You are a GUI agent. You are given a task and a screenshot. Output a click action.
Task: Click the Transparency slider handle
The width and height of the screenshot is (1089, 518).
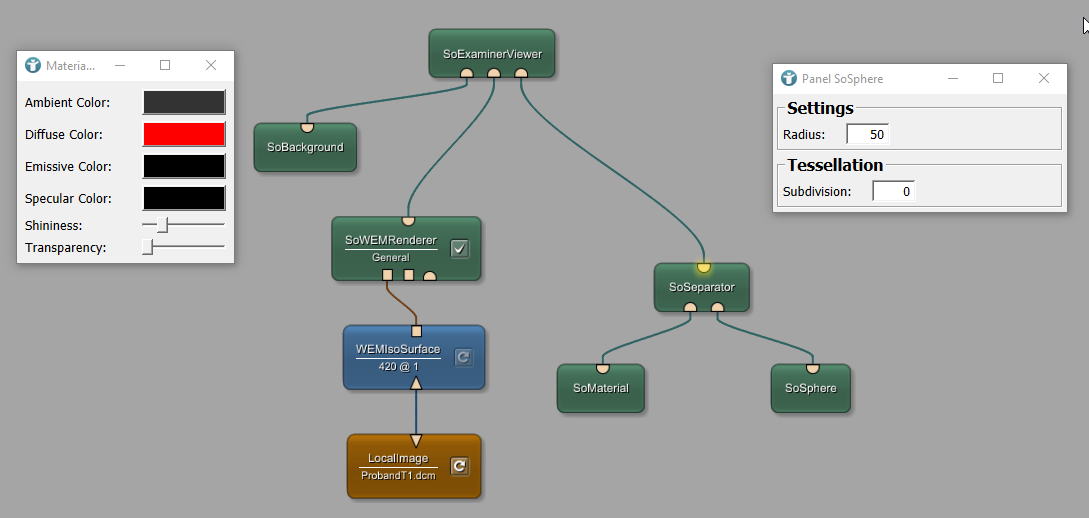pos(148,246)
